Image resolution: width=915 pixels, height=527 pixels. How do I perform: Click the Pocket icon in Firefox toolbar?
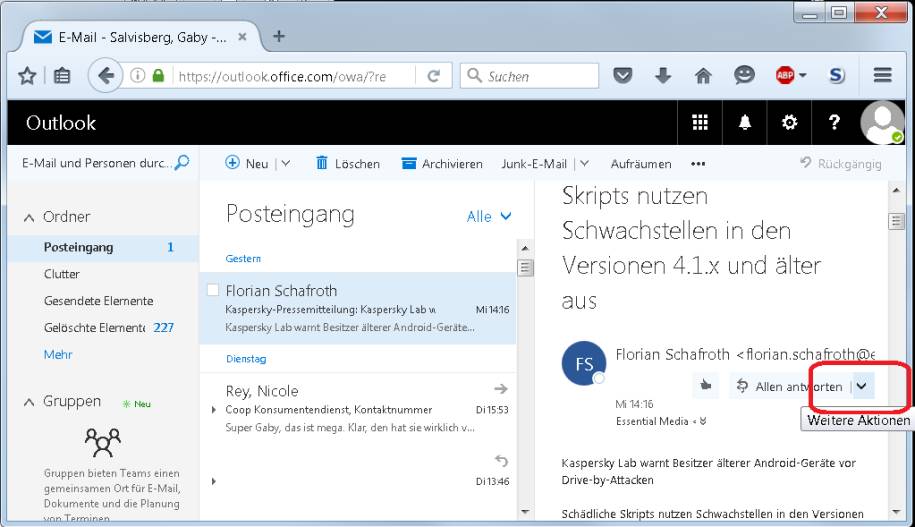tap(623, 75)
